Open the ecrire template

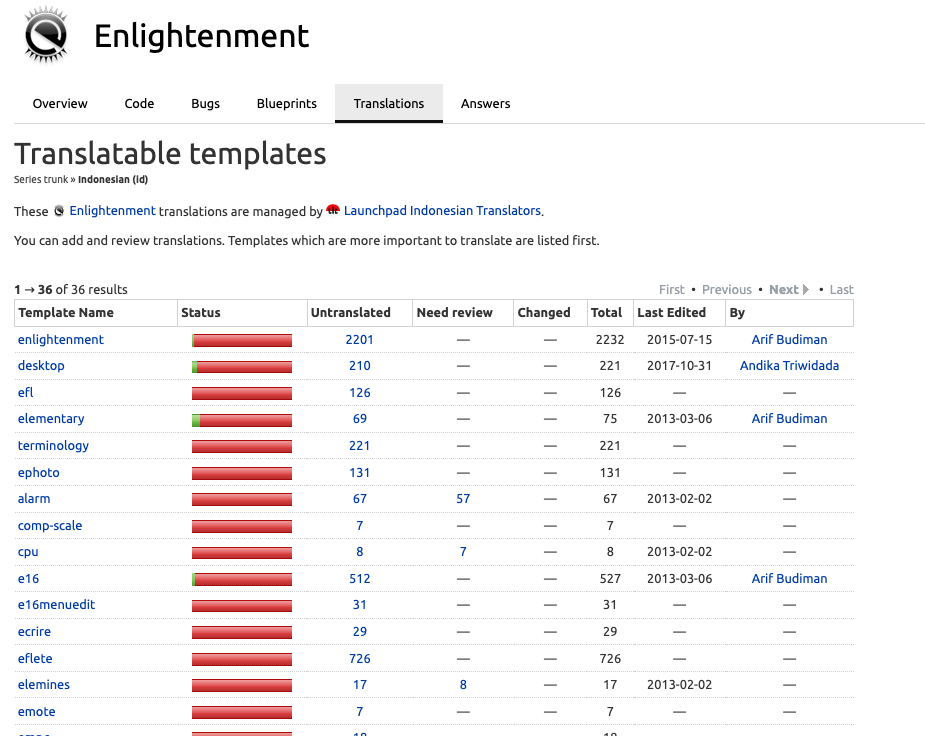point(34,632)
